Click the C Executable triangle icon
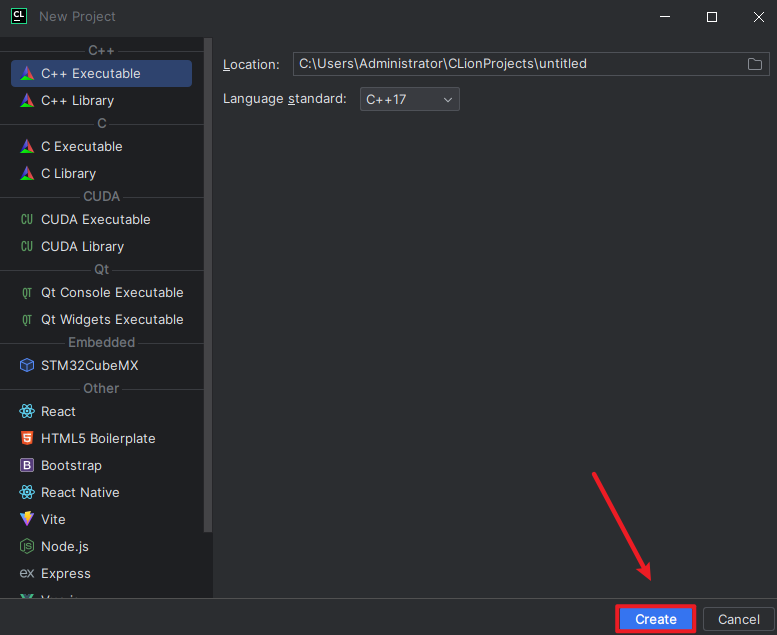Image resolution: width=777 pixels, height=635 pixels. click(x=27, y=147)
